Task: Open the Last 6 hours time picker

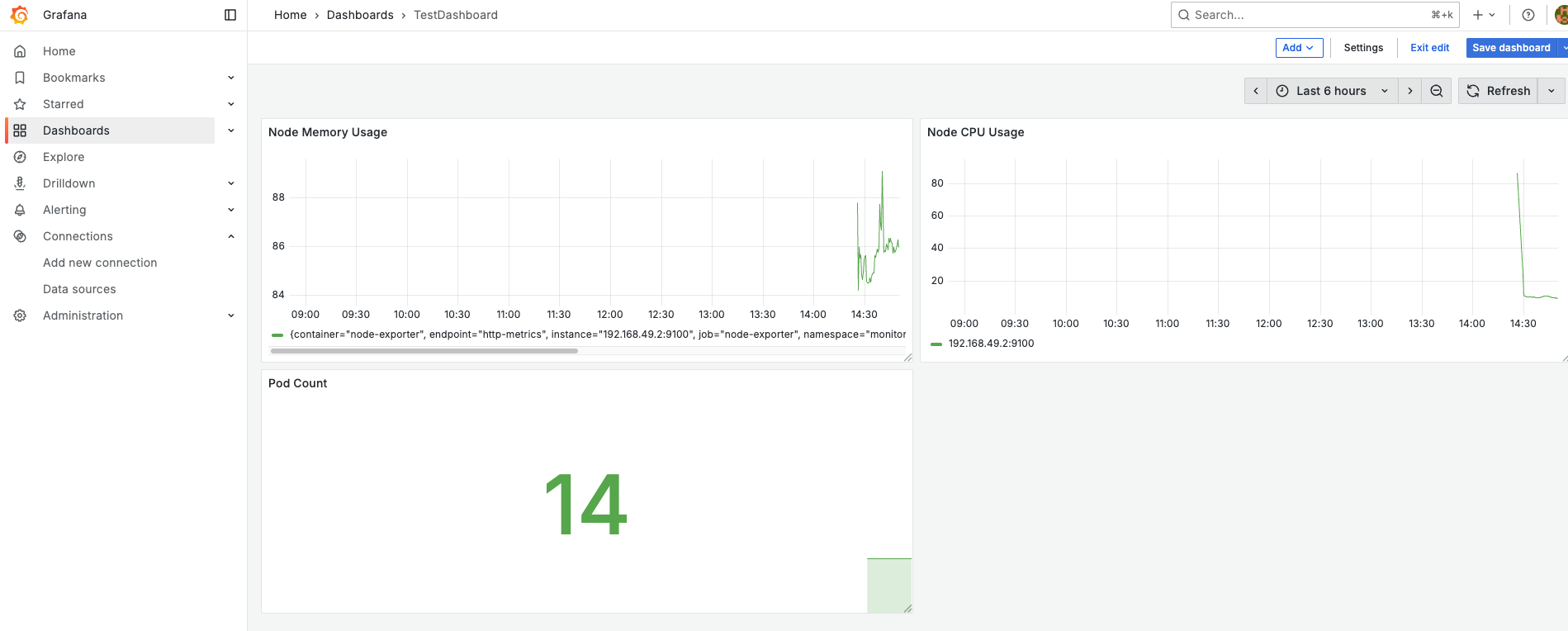Action: tap(1332, 91)
